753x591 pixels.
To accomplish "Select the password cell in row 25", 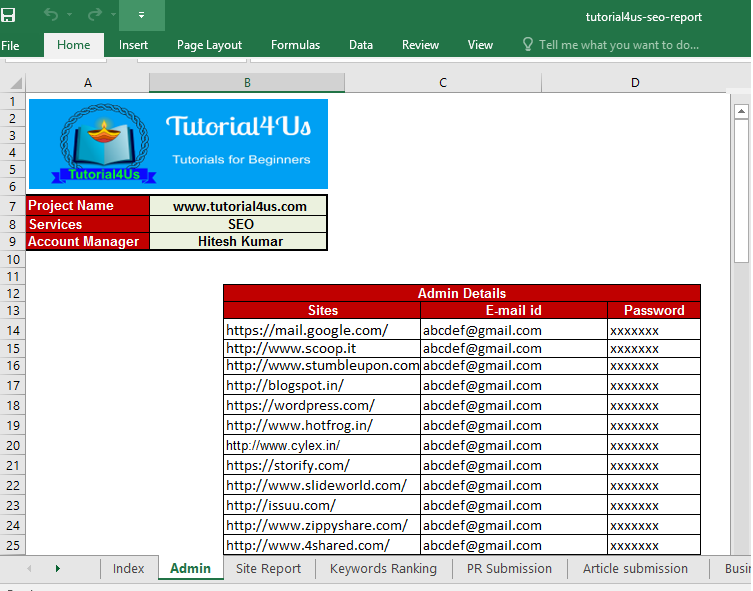I will coord(654,545).
